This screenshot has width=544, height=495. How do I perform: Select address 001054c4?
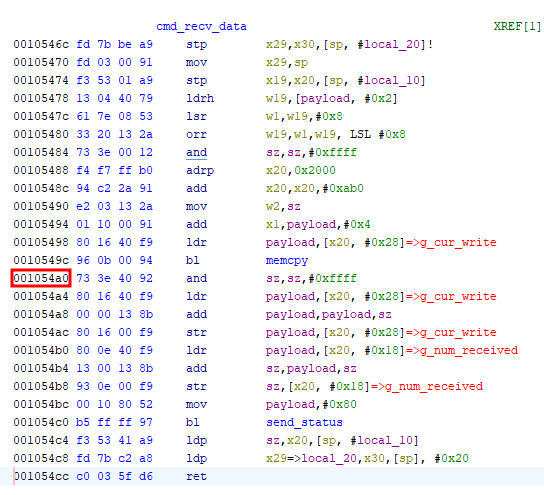tap(41, 440)
